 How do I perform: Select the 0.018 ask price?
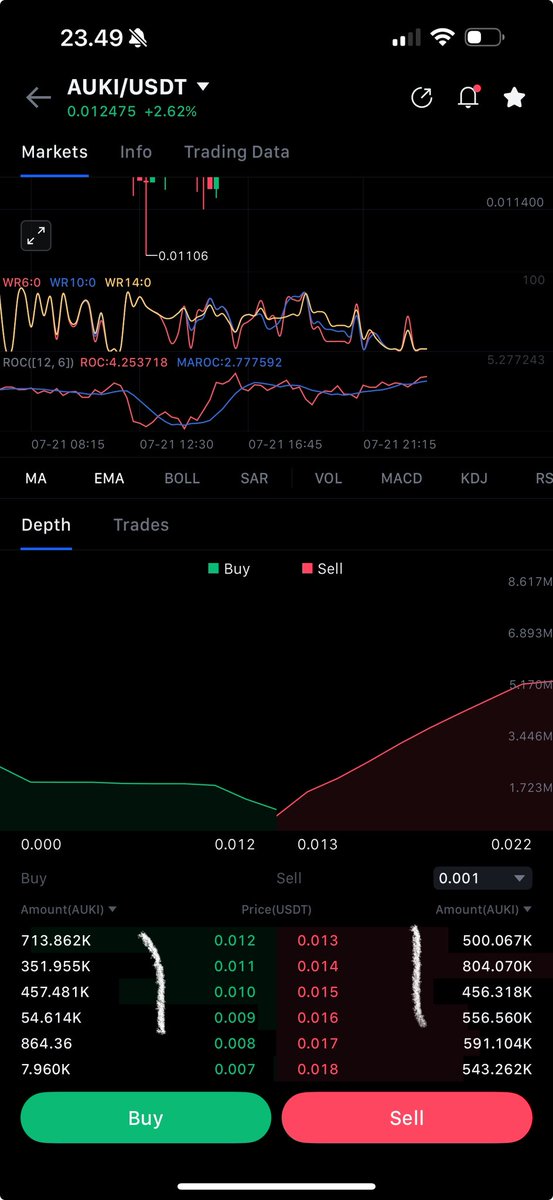coord(317,1069)
